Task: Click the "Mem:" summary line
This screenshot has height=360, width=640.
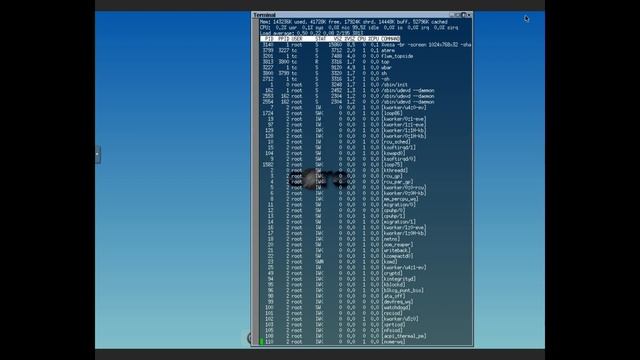Action: pyautogui.click(x=354, y=22)
